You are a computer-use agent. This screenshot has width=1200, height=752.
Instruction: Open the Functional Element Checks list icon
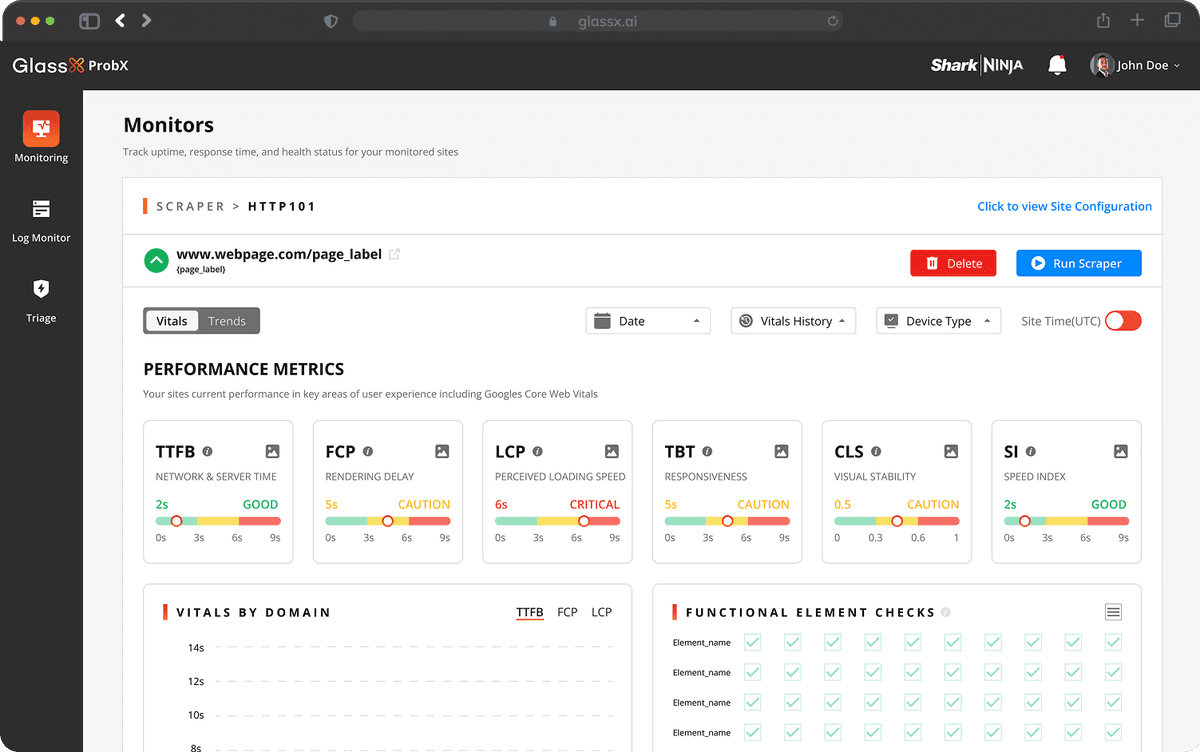(1113, 611)
